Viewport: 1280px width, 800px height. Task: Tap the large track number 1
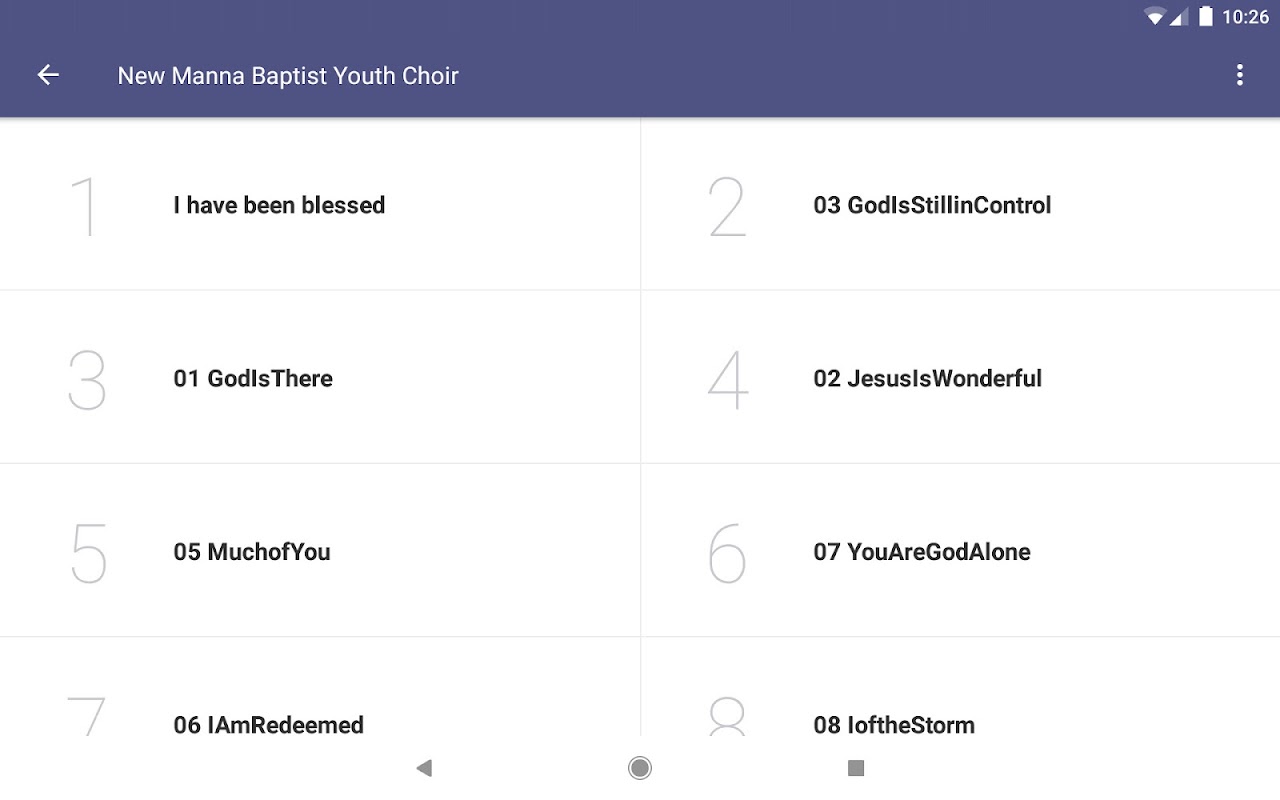tap(87, 206)
